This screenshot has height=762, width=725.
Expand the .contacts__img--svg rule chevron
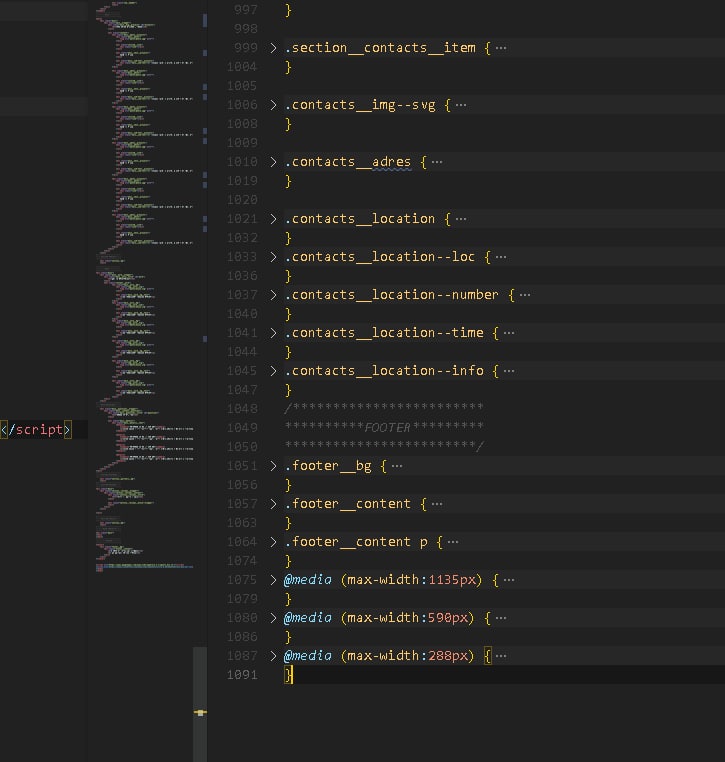(273, 105)
